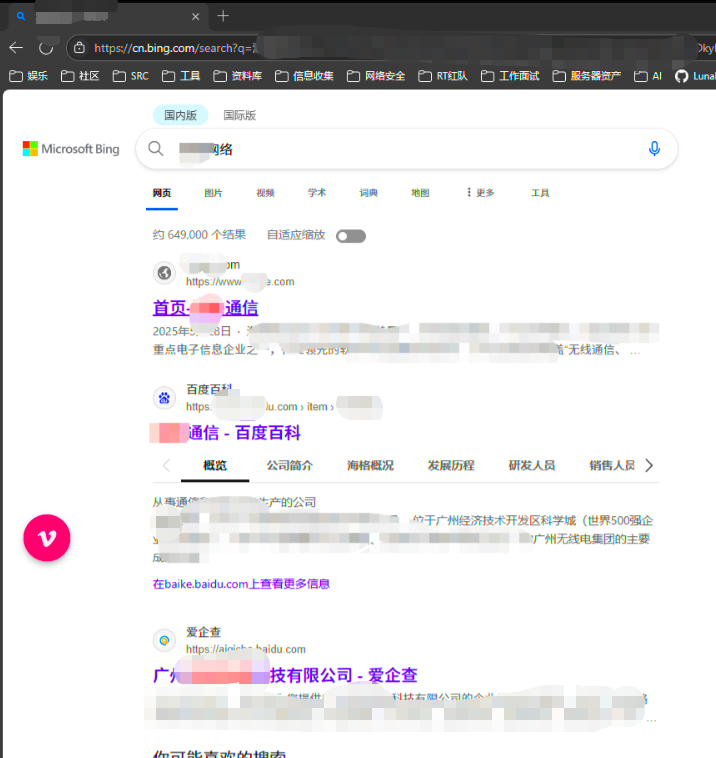Open the 服务器资产 bookmark folder
Screen dimensions: 716x758
[586, 76]
